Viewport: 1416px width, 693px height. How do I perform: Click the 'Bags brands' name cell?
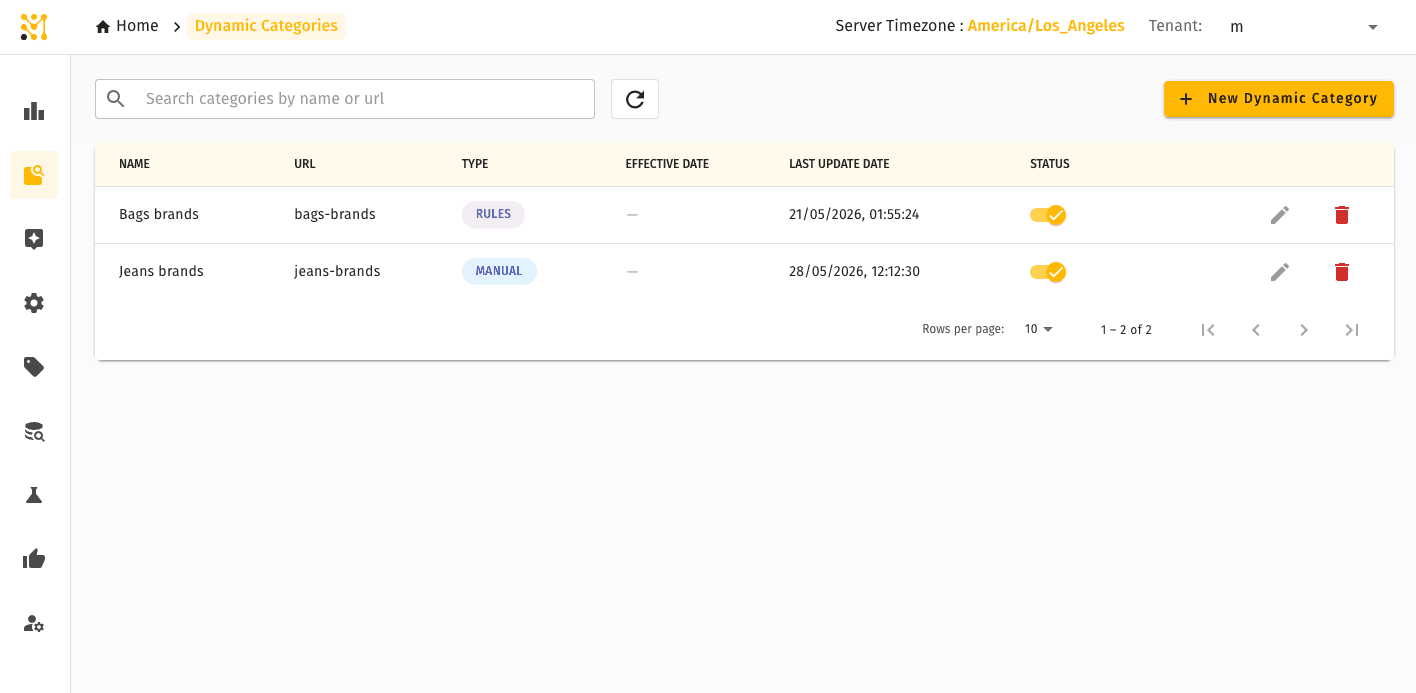point(159,214)
